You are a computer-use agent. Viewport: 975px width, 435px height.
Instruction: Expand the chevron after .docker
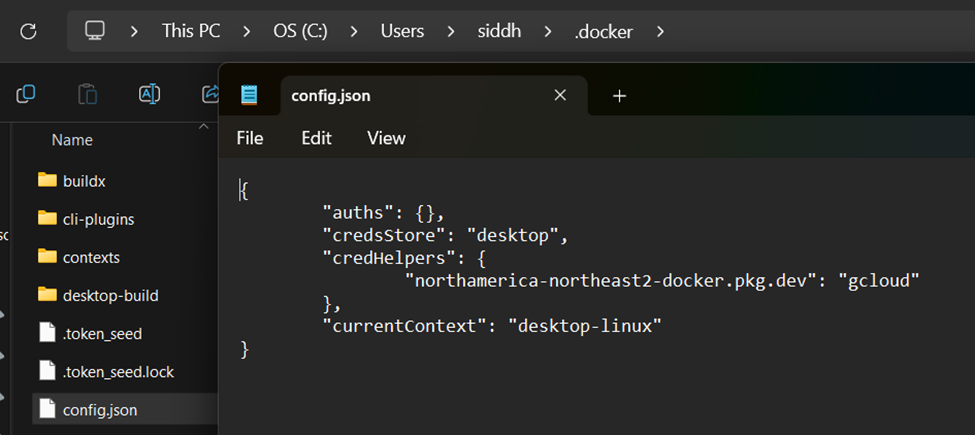tap(660, 31)
